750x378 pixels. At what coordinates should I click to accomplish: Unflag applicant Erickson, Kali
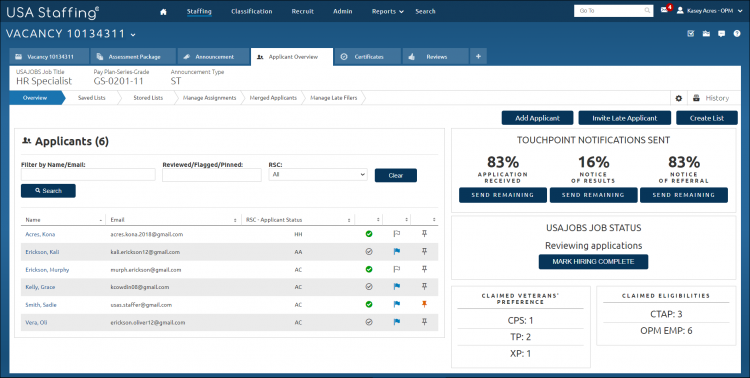pyautogui.click(x=397, y=251)
